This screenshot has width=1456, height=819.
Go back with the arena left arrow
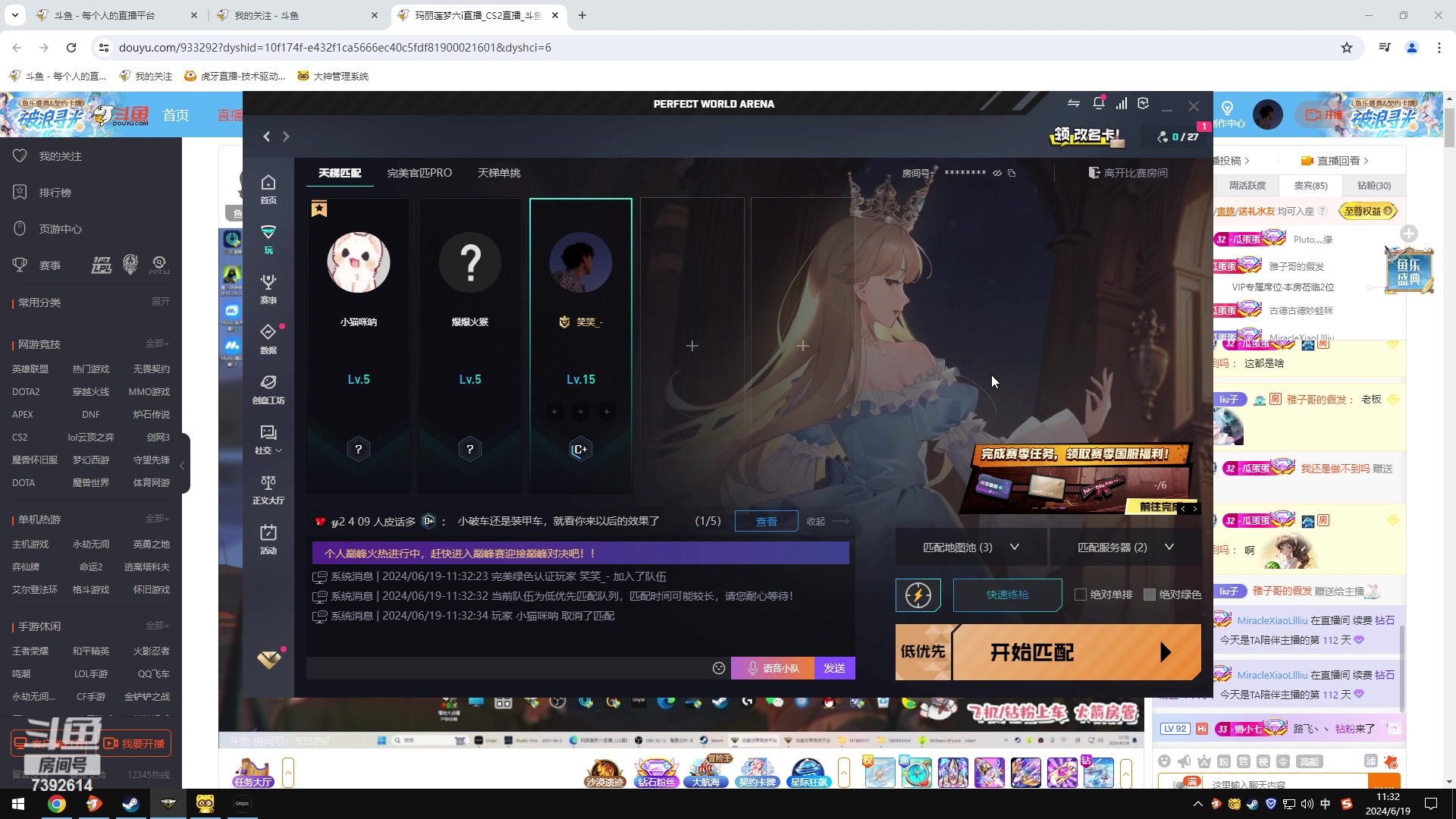click(266, 136)
